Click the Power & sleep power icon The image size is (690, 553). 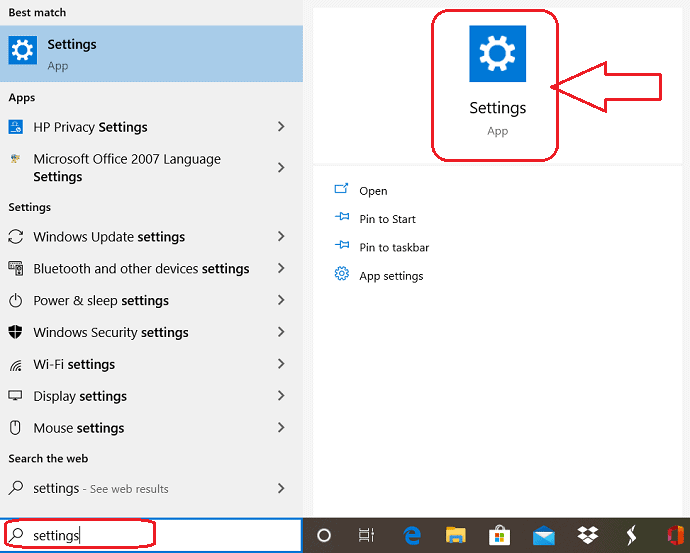15,300
